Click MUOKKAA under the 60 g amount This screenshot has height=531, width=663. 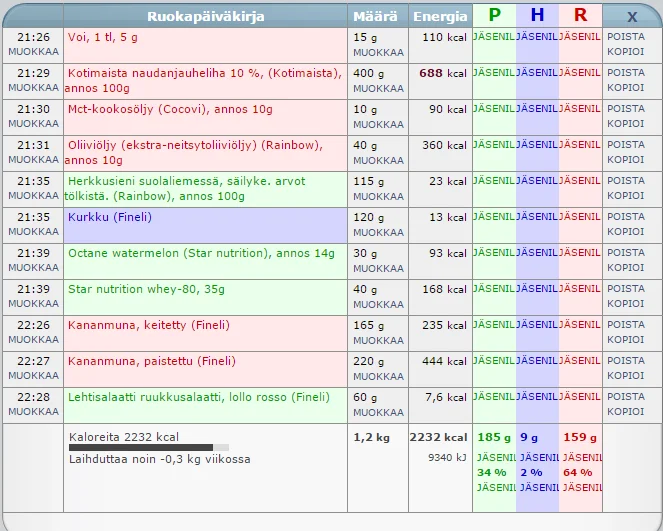[x=378, y=412]
